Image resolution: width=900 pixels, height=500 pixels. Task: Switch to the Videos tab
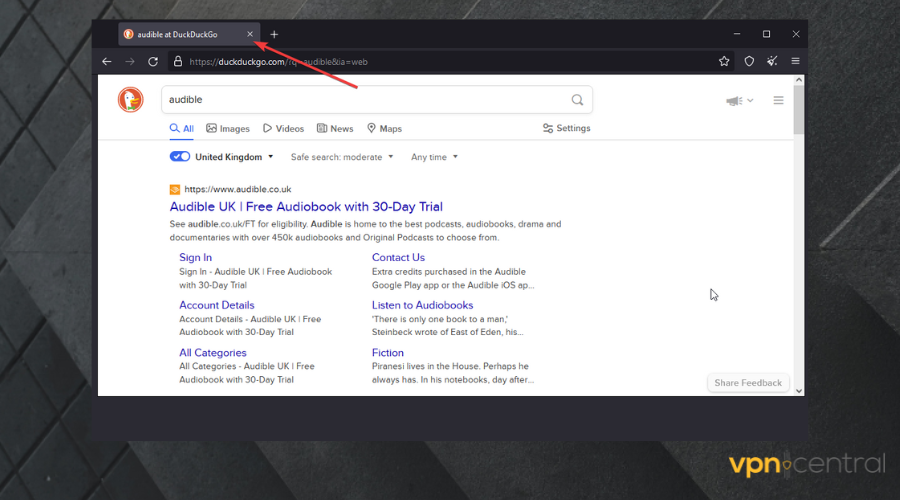tap(283, 128)
